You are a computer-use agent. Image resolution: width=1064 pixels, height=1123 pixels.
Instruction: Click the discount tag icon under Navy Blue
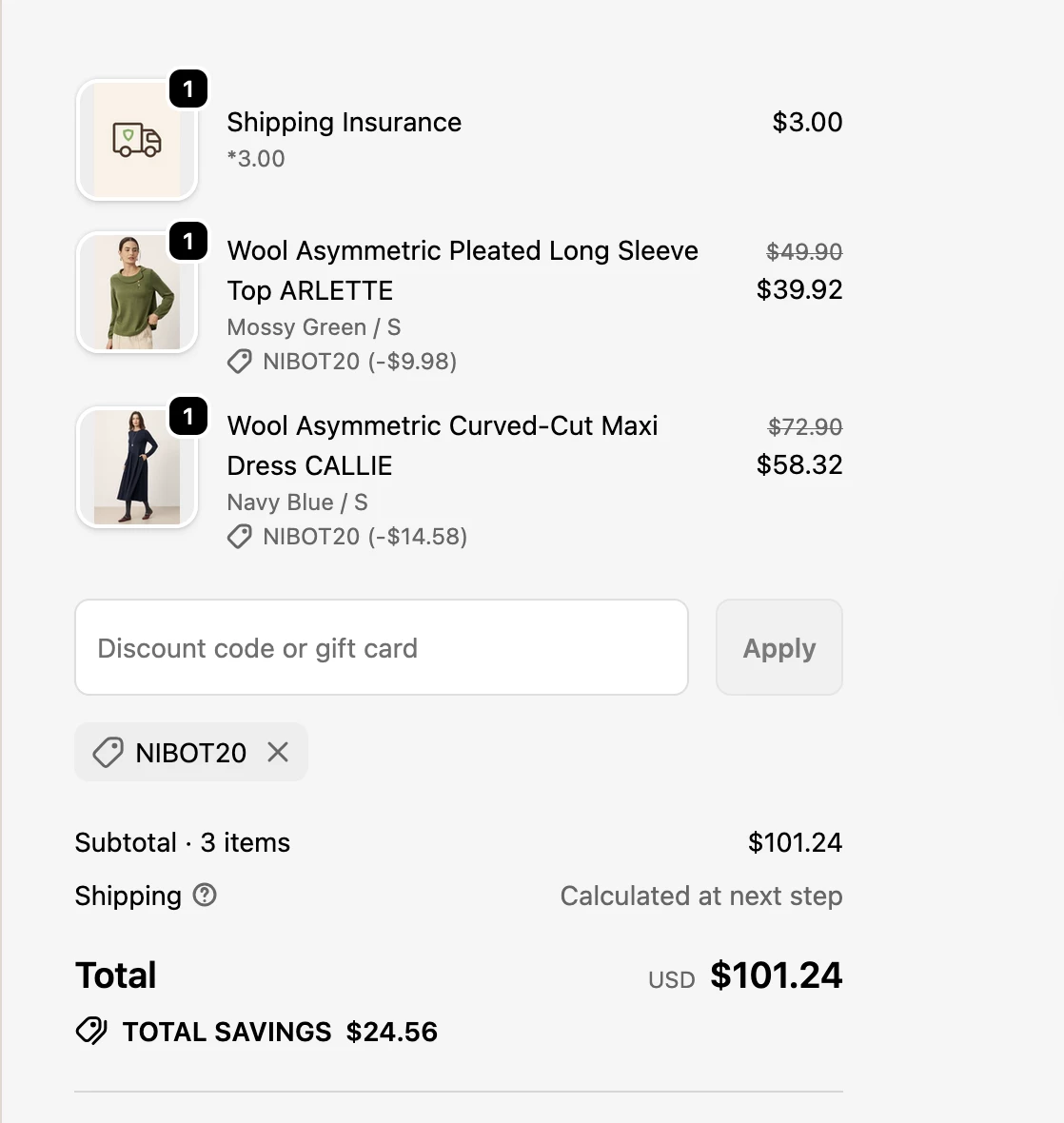(x=240, y=537)
